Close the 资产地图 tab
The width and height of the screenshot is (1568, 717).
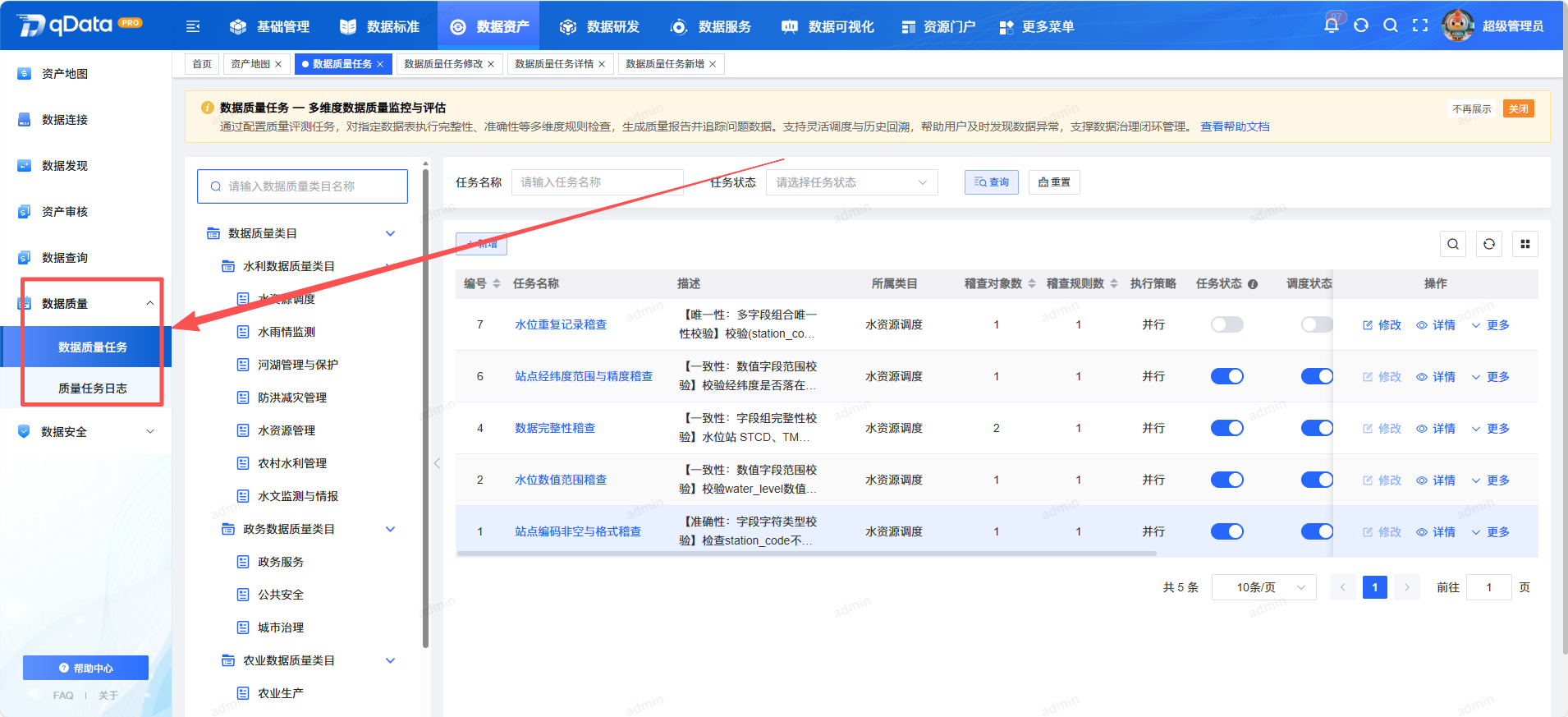point(278,64)
